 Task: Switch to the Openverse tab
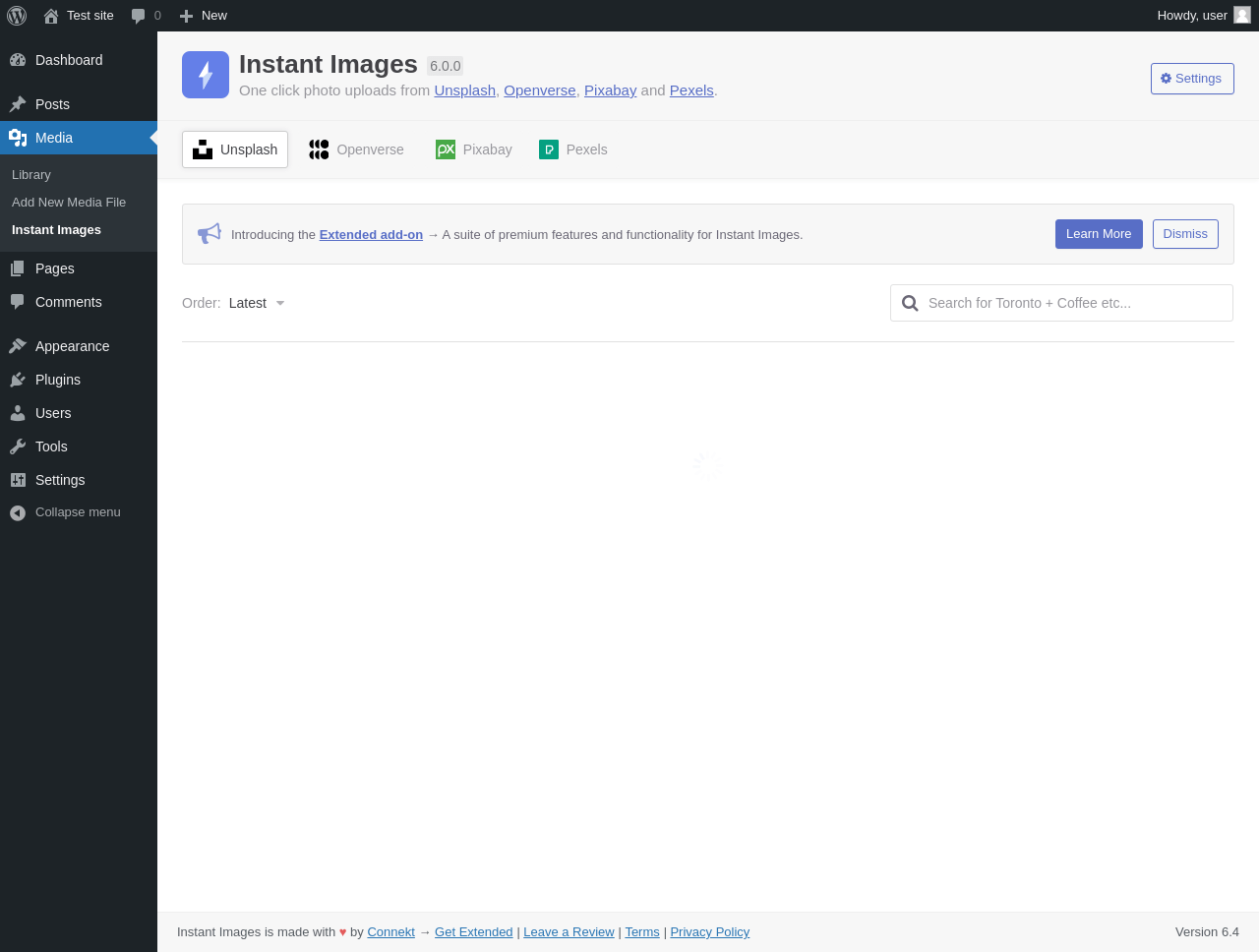pyautogui.click(x=356, y=149)
